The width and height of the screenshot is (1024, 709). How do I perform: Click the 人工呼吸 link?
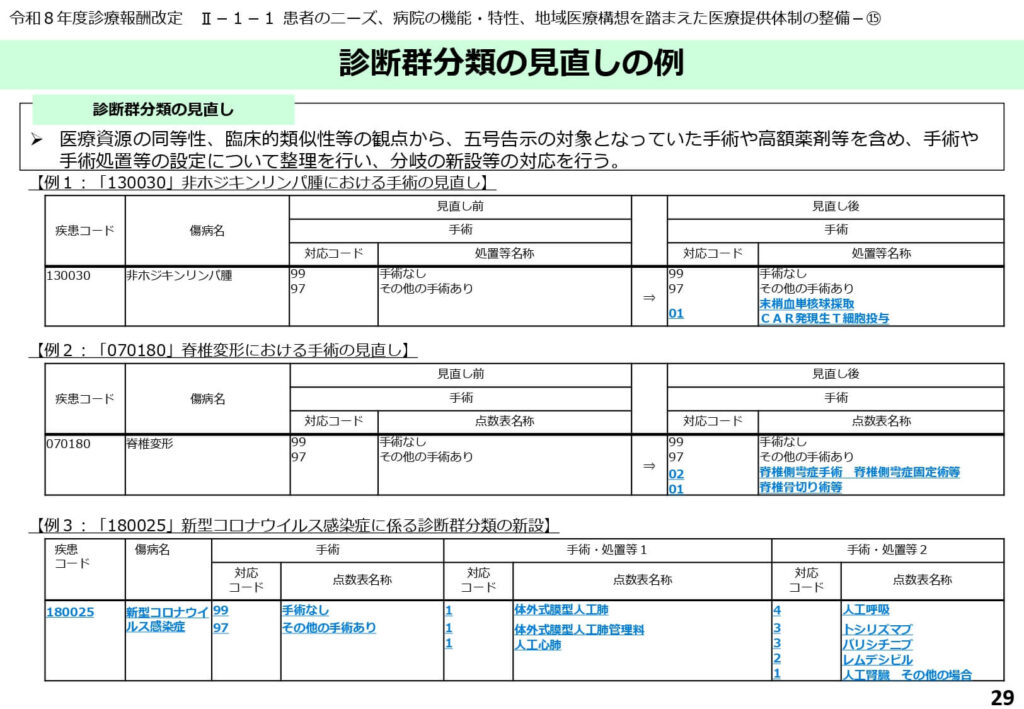(x=865, y=609)
